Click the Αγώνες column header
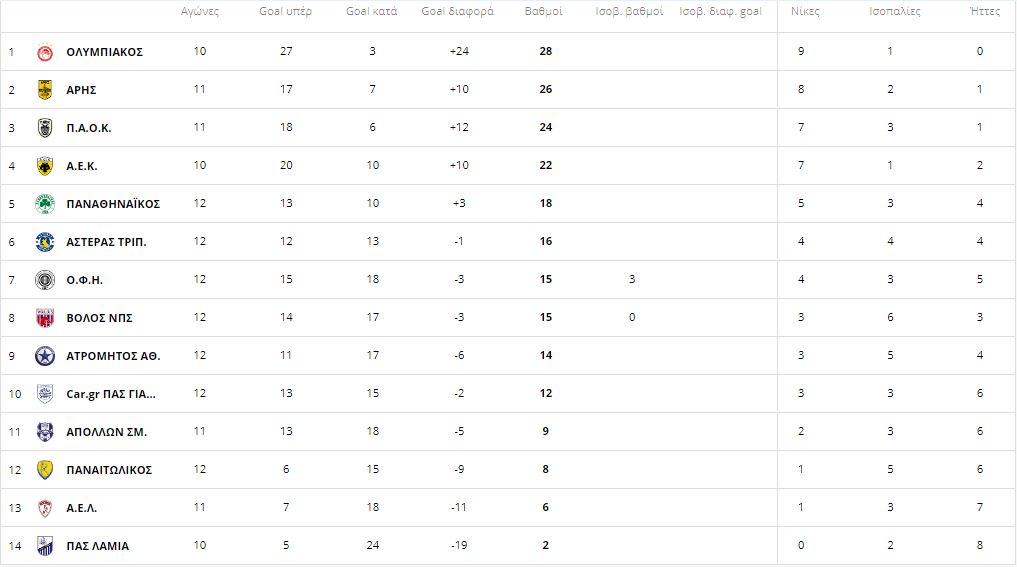This screenshot has height=567, width=1017. coord(200,11)
